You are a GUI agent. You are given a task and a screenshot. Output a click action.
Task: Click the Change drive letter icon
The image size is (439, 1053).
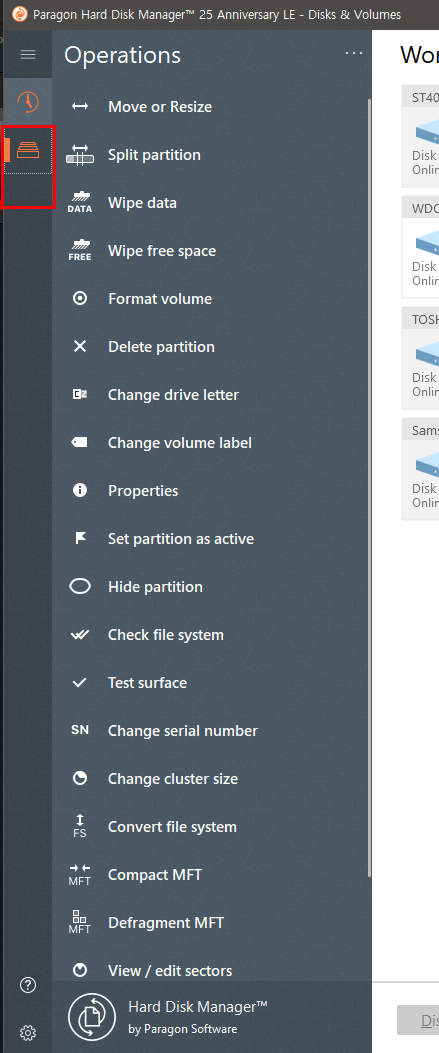(x=80, y=394)
